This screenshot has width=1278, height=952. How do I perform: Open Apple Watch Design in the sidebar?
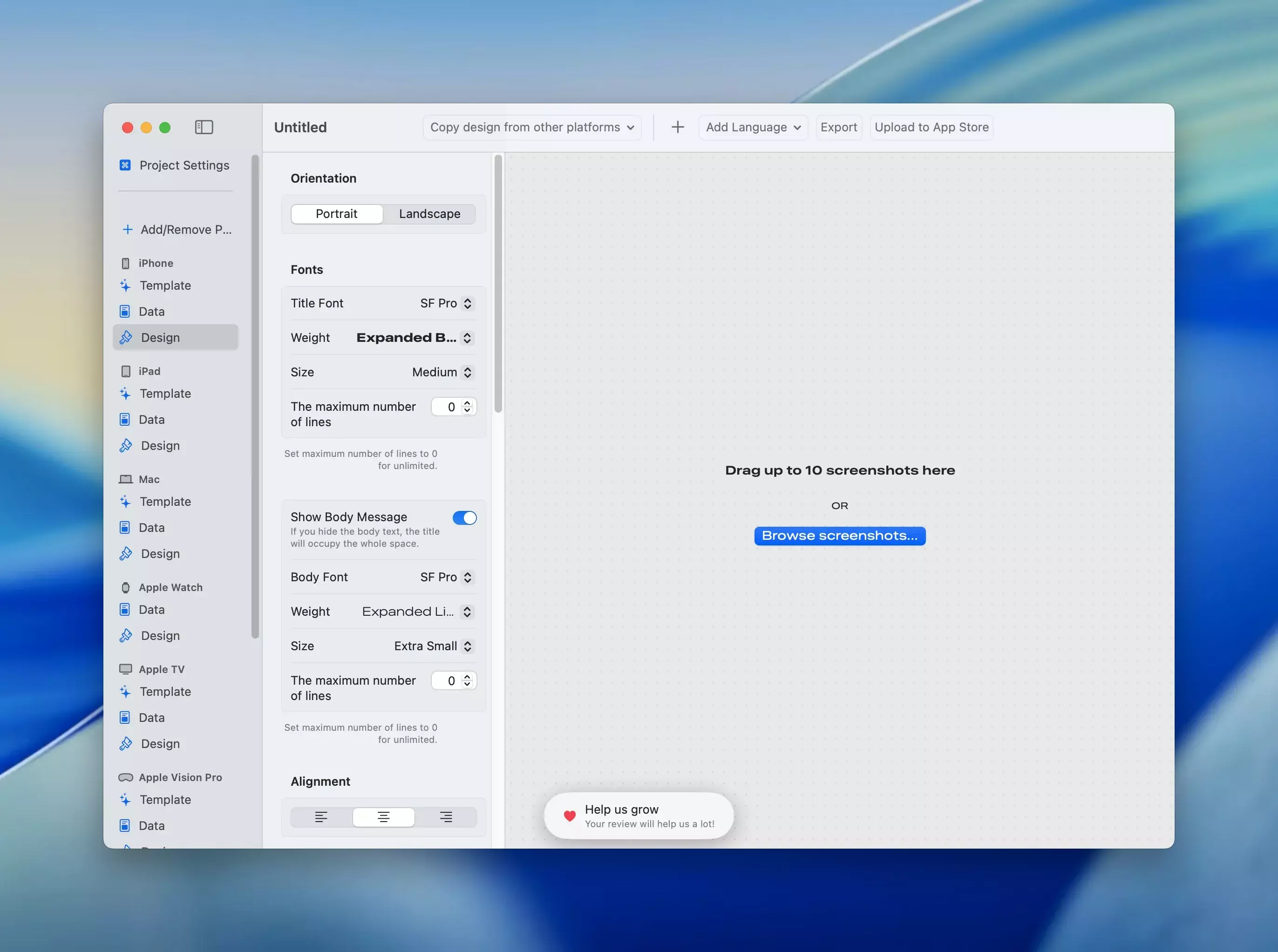coord(160,636)
